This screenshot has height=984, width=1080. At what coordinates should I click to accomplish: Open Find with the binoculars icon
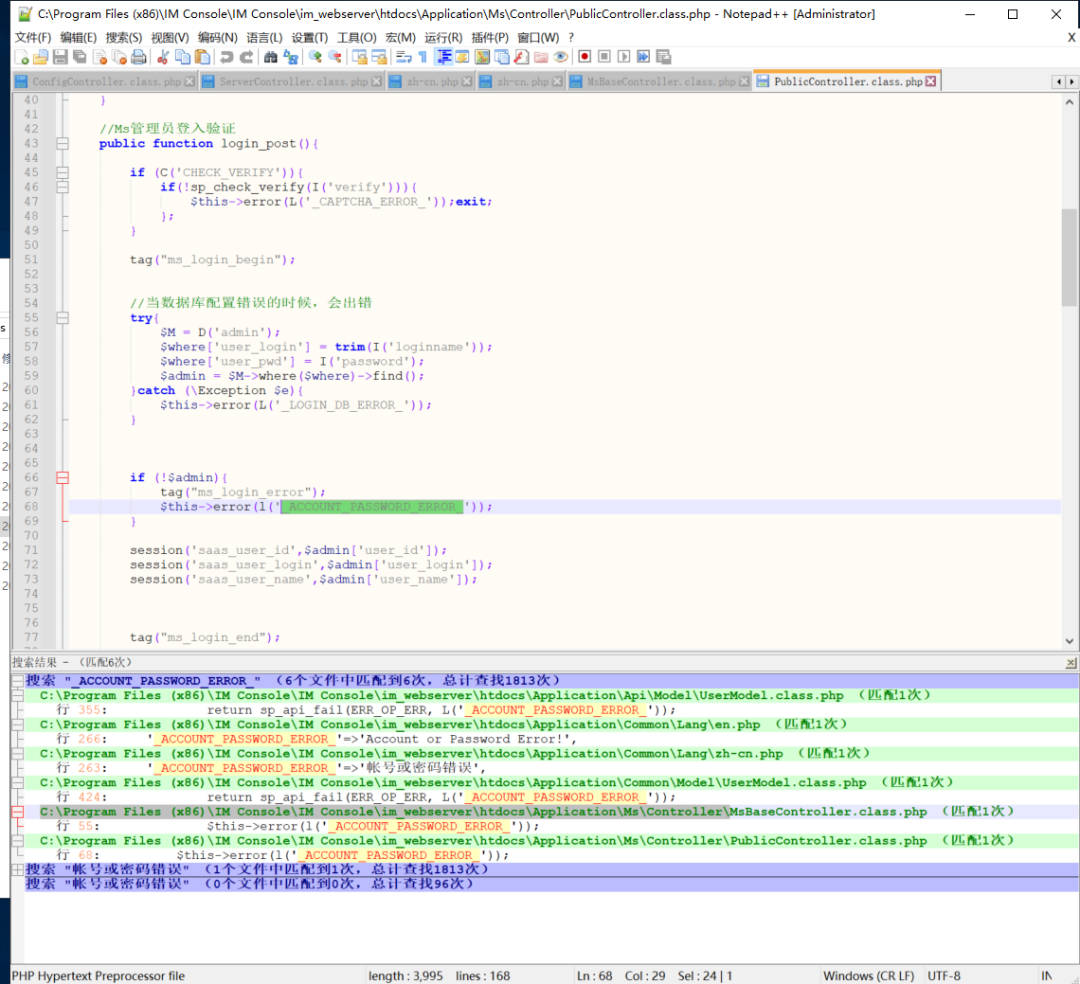(271, 57)
